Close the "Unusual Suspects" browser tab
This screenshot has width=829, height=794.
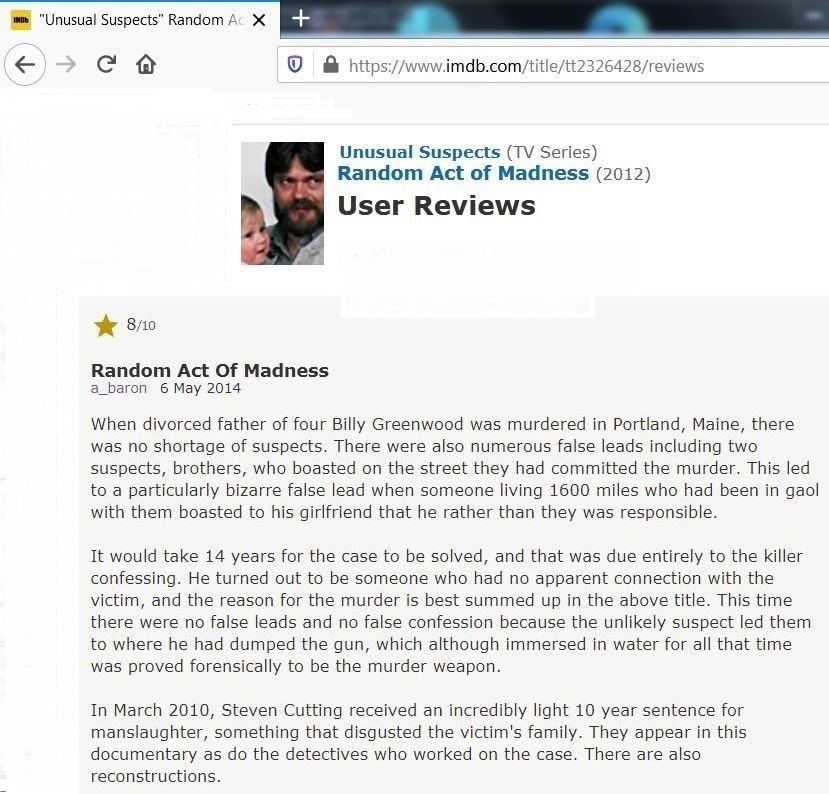click(259, 20)
